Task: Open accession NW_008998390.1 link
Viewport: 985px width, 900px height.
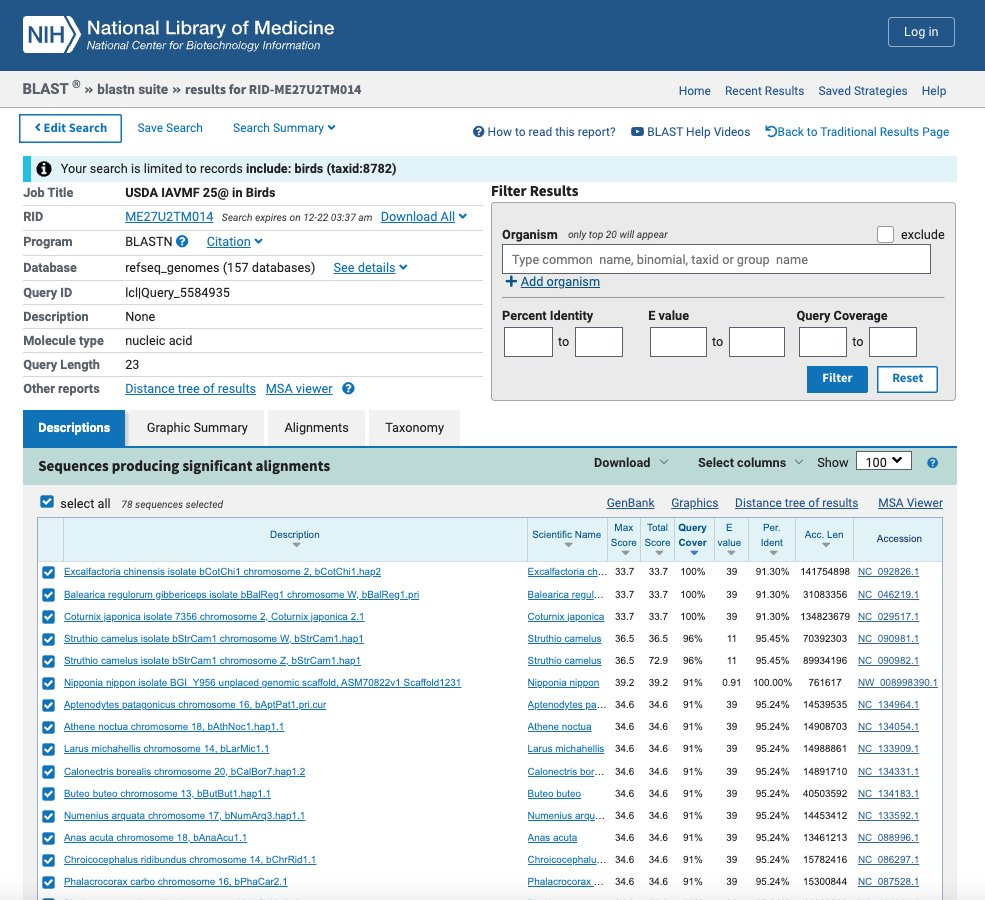Action: [898, 683]
